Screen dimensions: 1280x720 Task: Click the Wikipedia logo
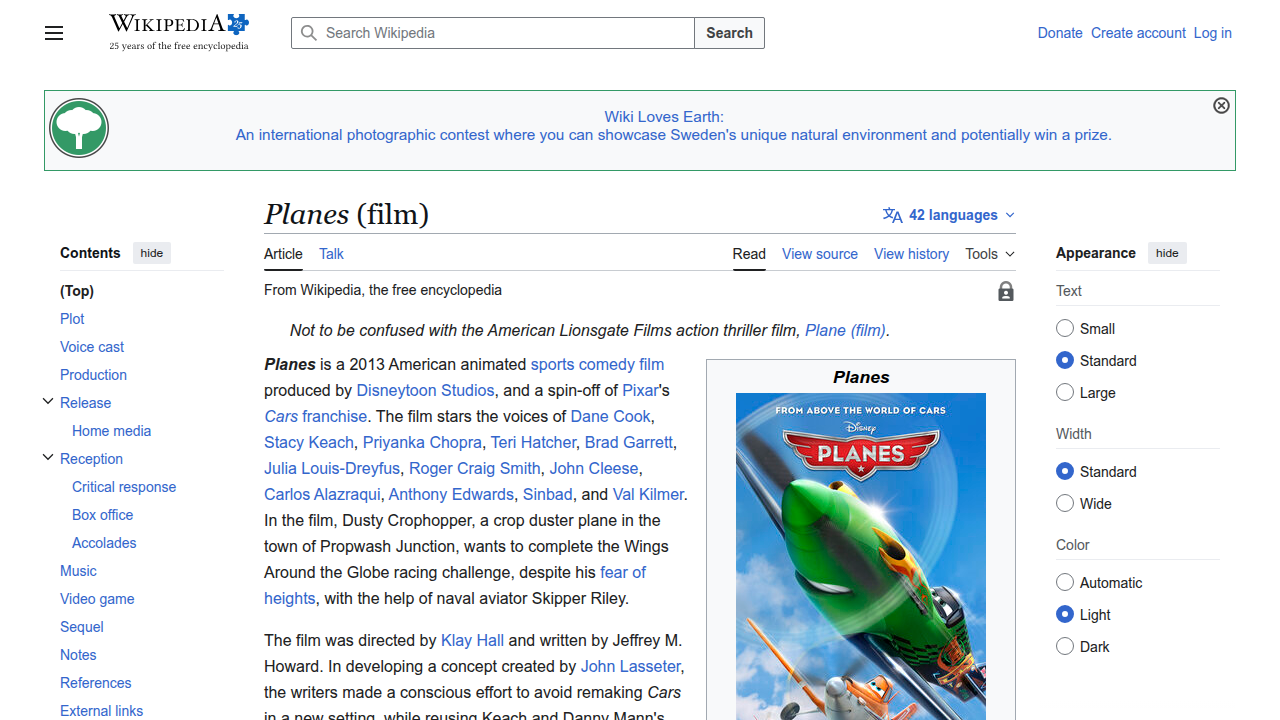point(179,32)
